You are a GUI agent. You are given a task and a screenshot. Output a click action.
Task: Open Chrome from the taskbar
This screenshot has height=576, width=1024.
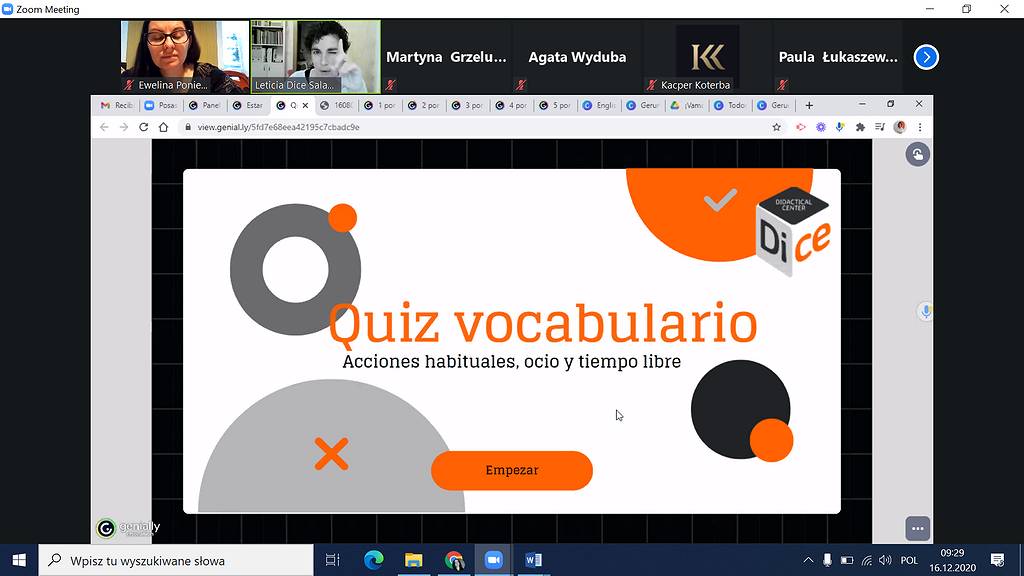click(454, 560)
